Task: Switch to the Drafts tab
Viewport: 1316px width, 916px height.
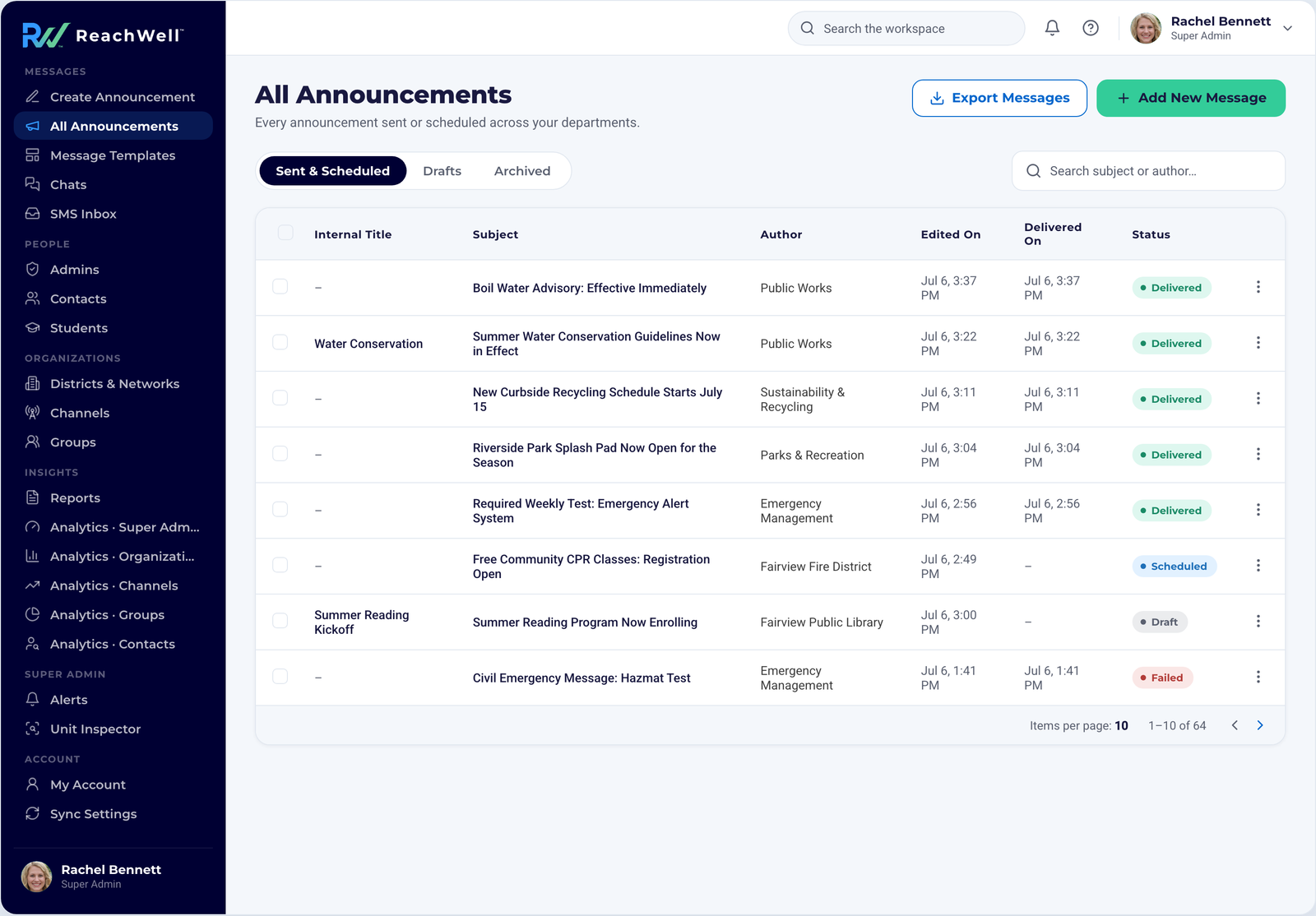Action: [443, 171]
